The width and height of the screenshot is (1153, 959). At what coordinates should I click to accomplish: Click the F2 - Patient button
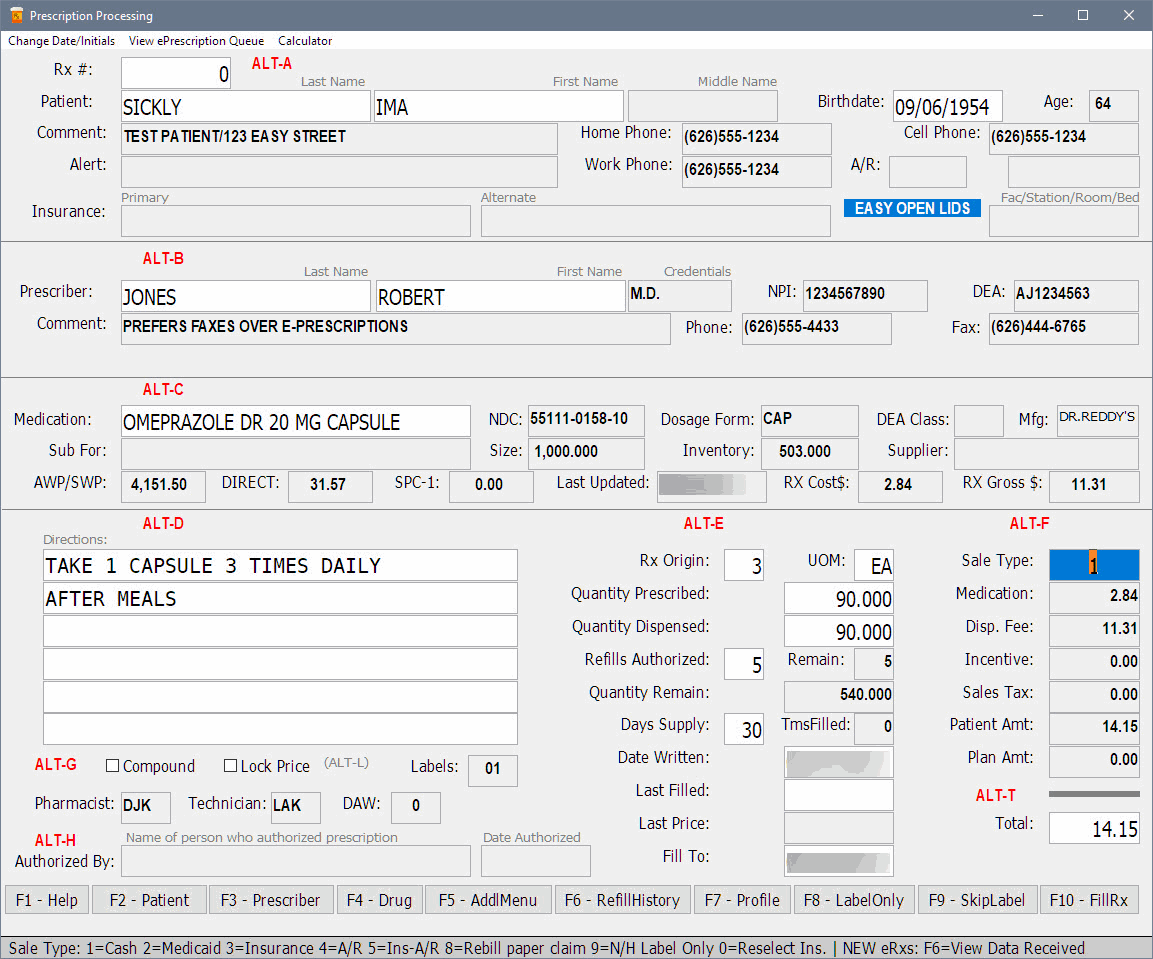(x=149, y=900)
